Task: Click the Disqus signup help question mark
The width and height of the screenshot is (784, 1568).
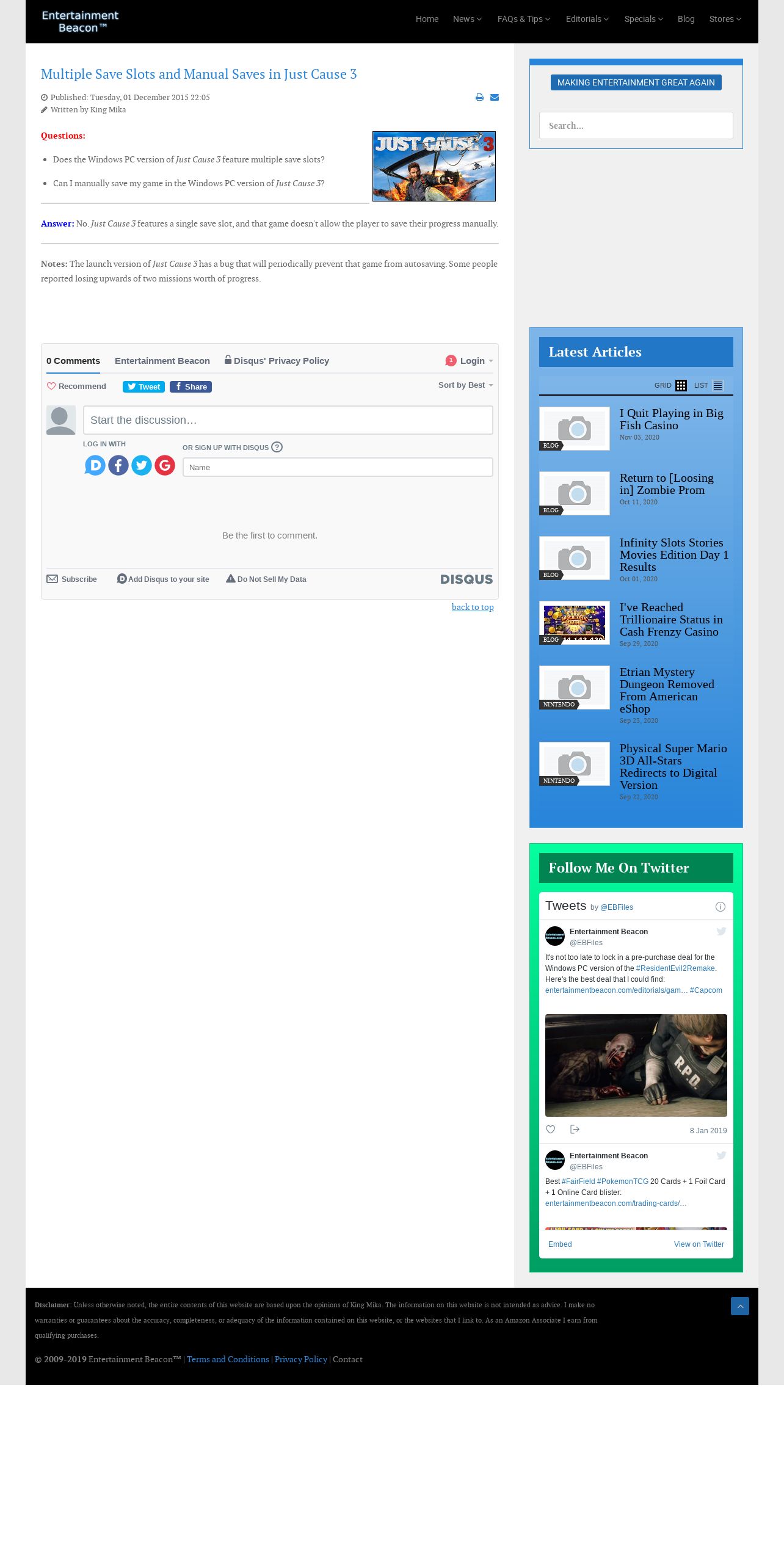Action: coord(277,447)
